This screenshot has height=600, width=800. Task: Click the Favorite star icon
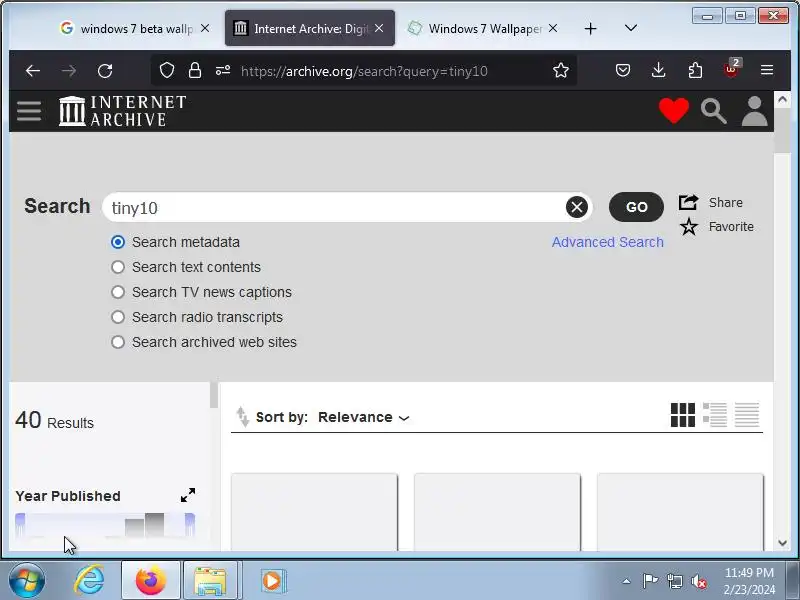click(689, 227)
